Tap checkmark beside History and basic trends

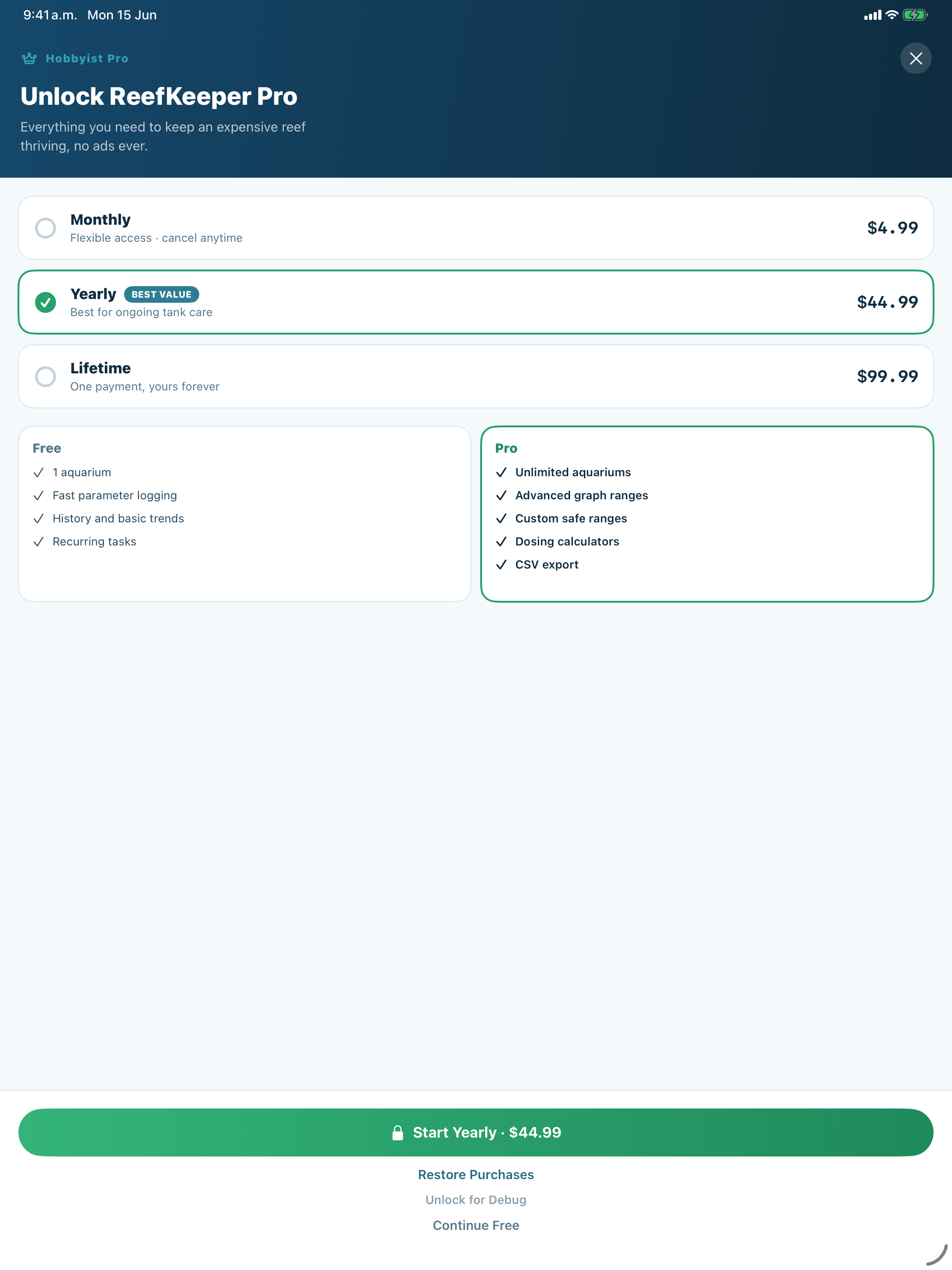tap(38, 518)
